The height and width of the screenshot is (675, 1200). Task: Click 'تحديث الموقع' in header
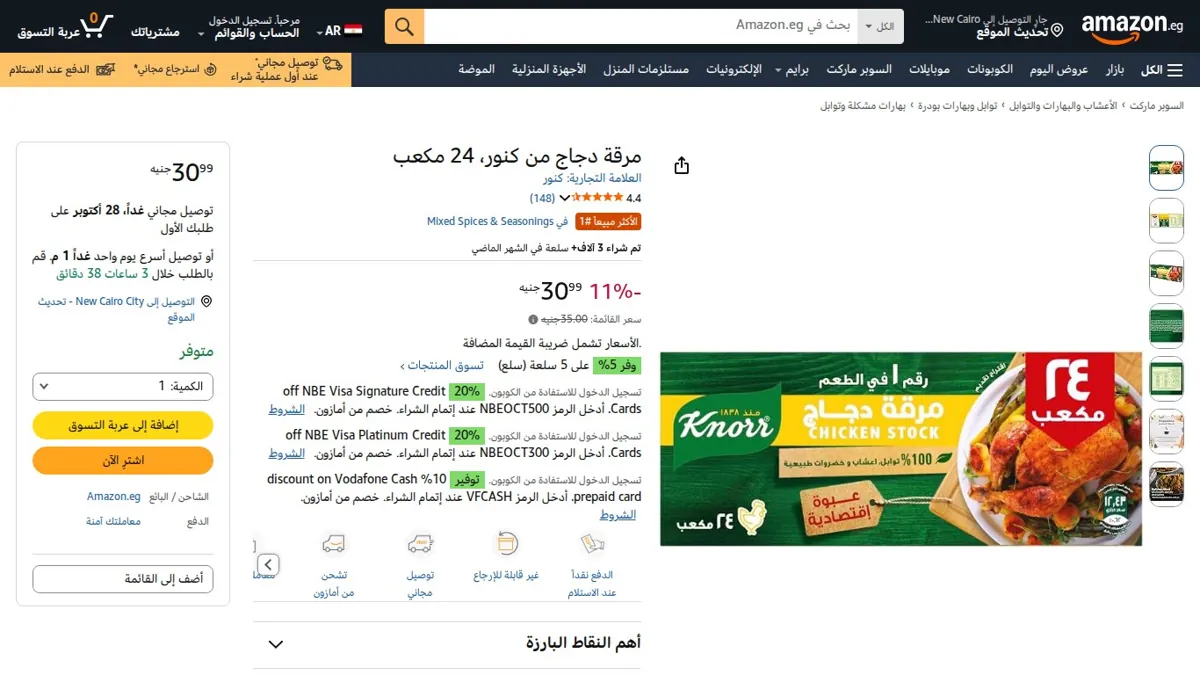tap(1012, 32)
